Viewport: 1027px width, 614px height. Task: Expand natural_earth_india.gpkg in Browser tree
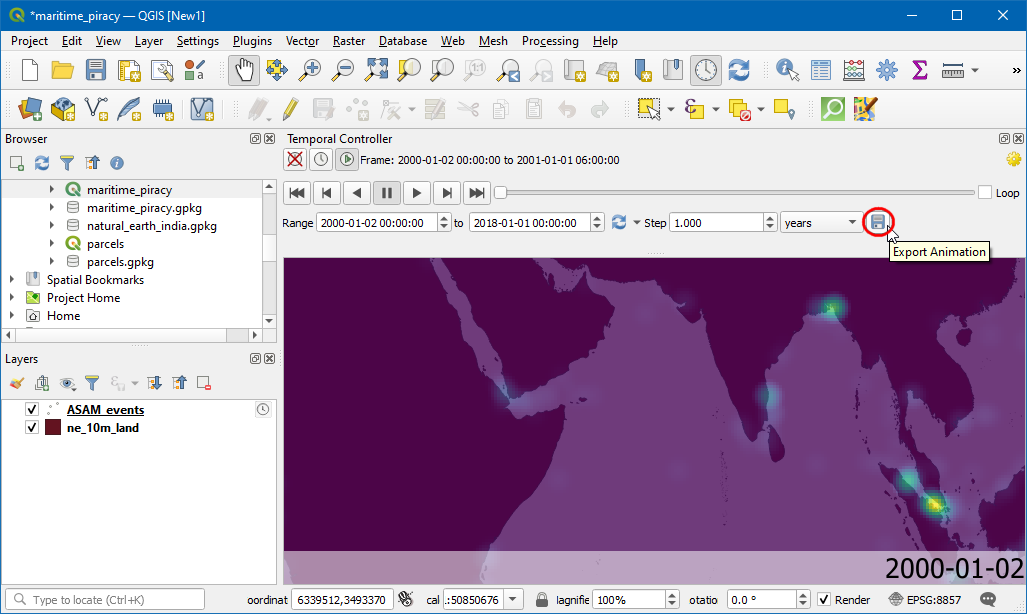52,225
